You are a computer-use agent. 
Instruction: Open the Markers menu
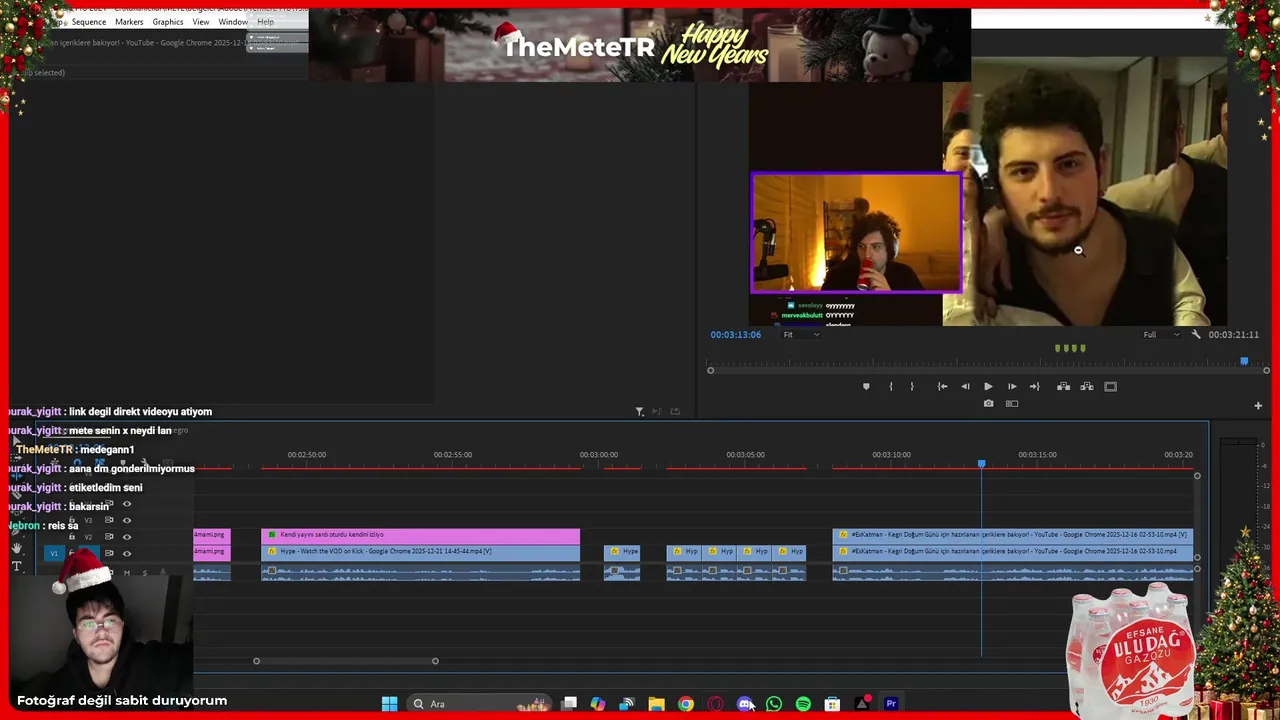pos(129,22)
